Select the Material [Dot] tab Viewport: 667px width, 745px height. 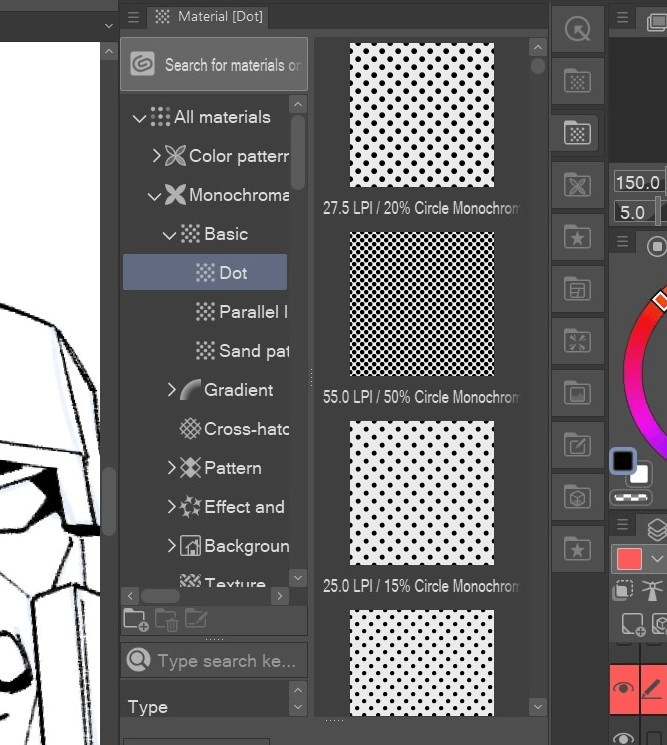pyautogui.click(x=208, y=17)
